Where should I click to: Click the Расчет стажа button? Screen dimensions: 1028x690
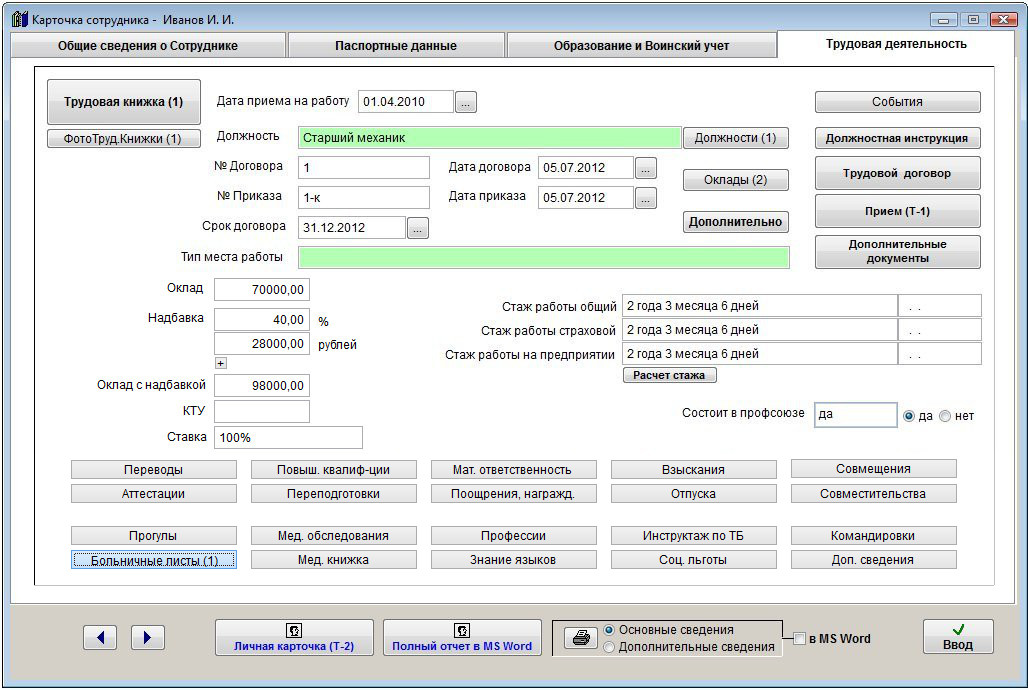click(669, 376)
